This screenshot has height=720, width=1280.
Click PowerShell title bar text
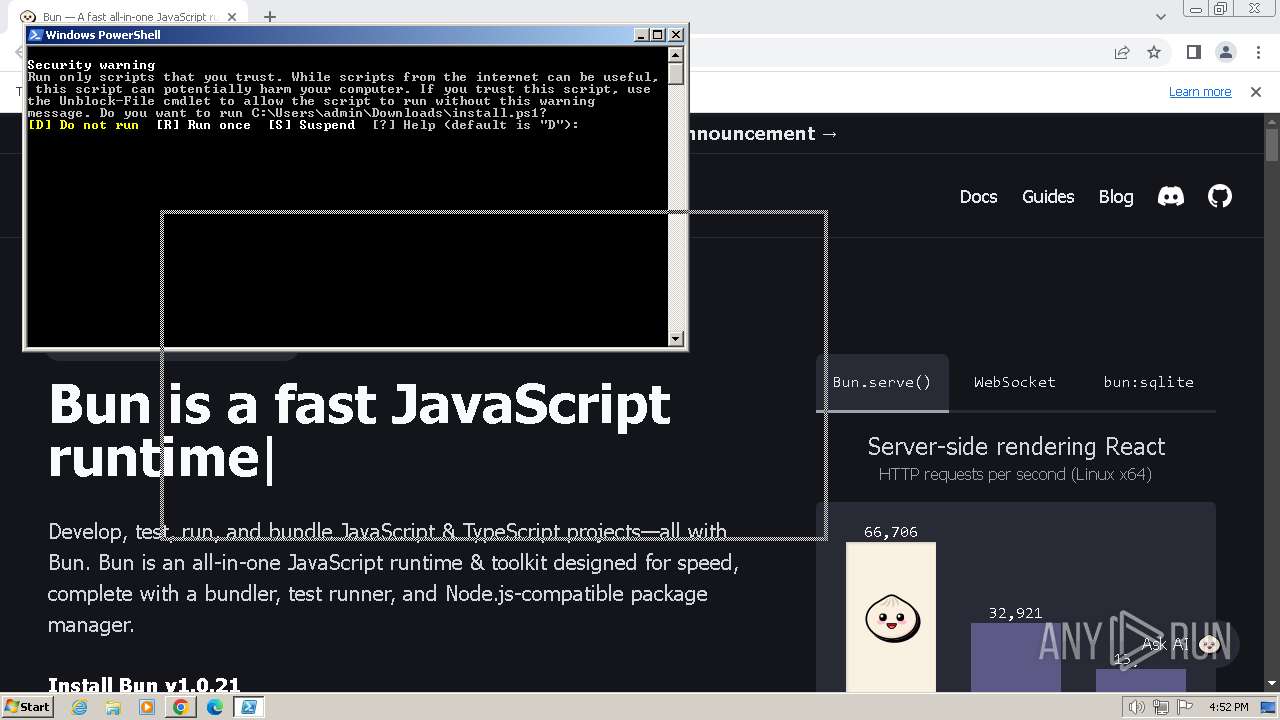coord(103,34)
